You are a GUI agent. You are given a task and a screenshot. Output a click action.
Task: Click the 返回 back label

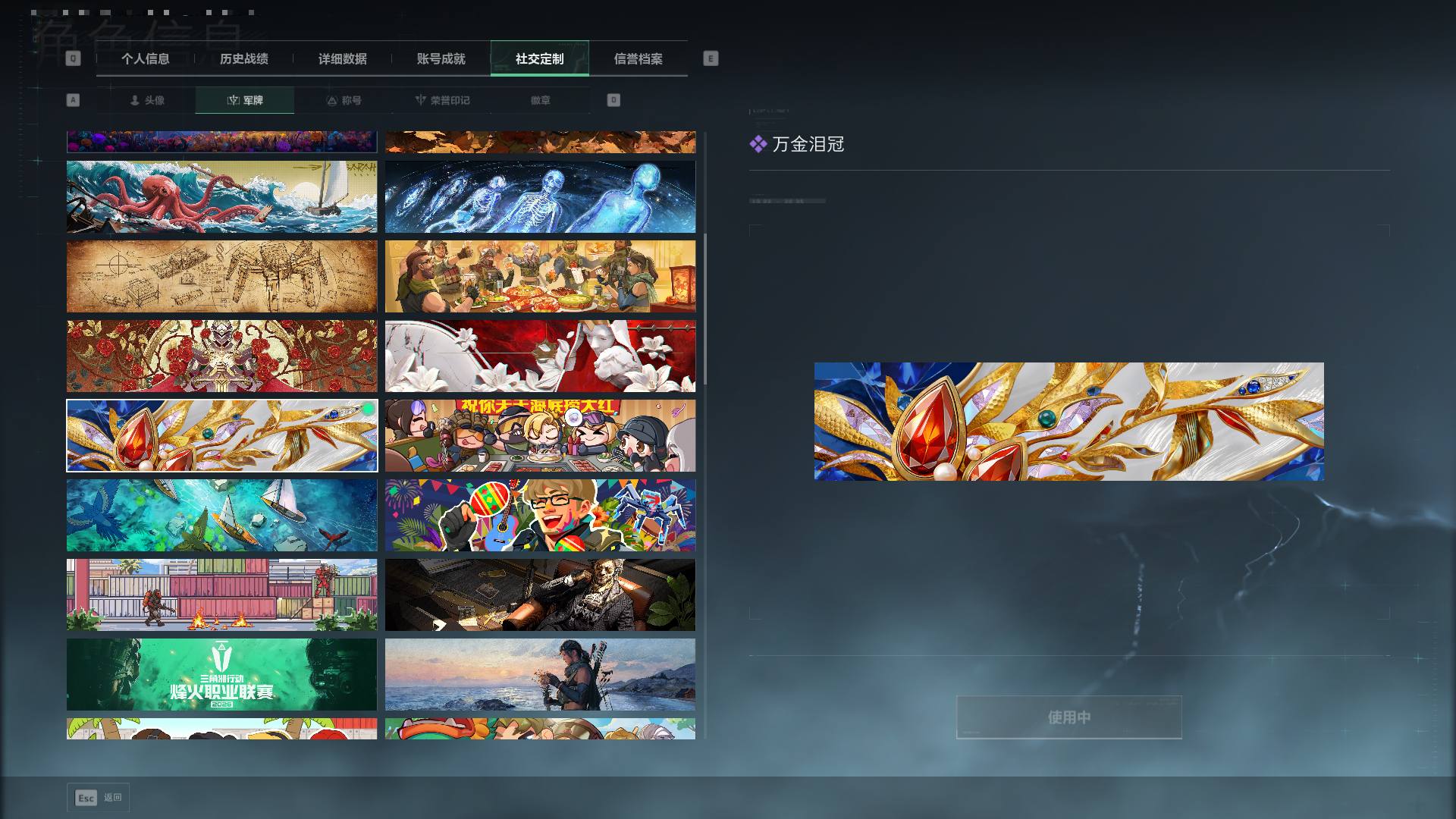tap(113, 798)
